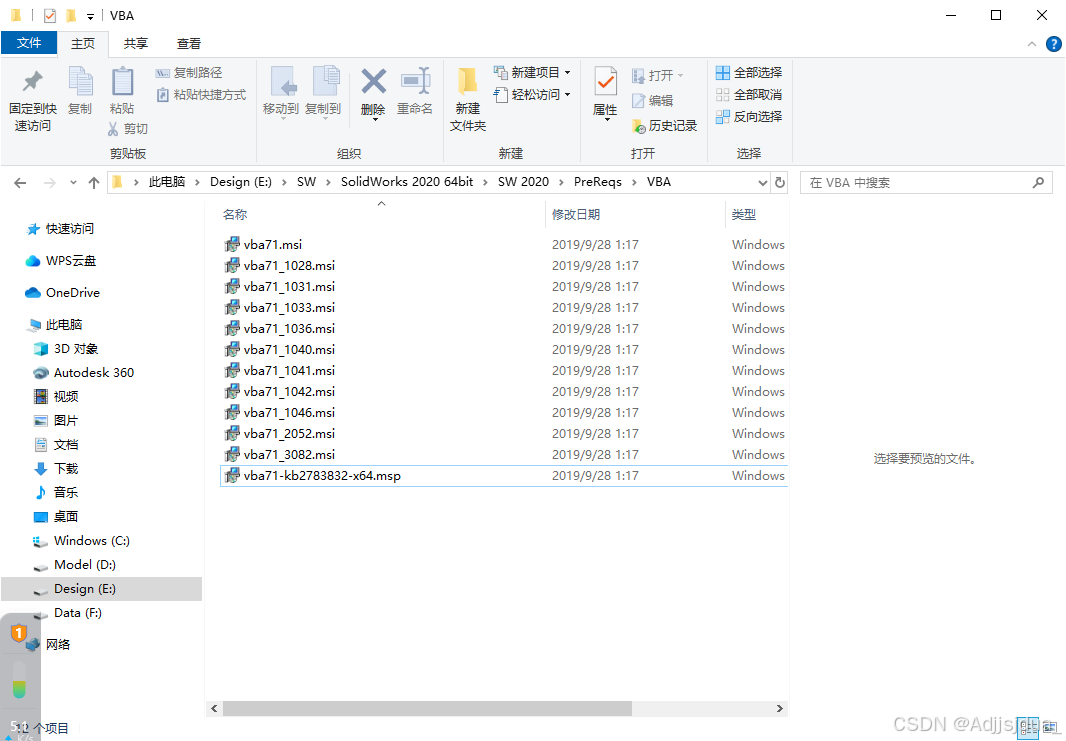Click the PreReqs breadcrumb segment

coord(598,182)
